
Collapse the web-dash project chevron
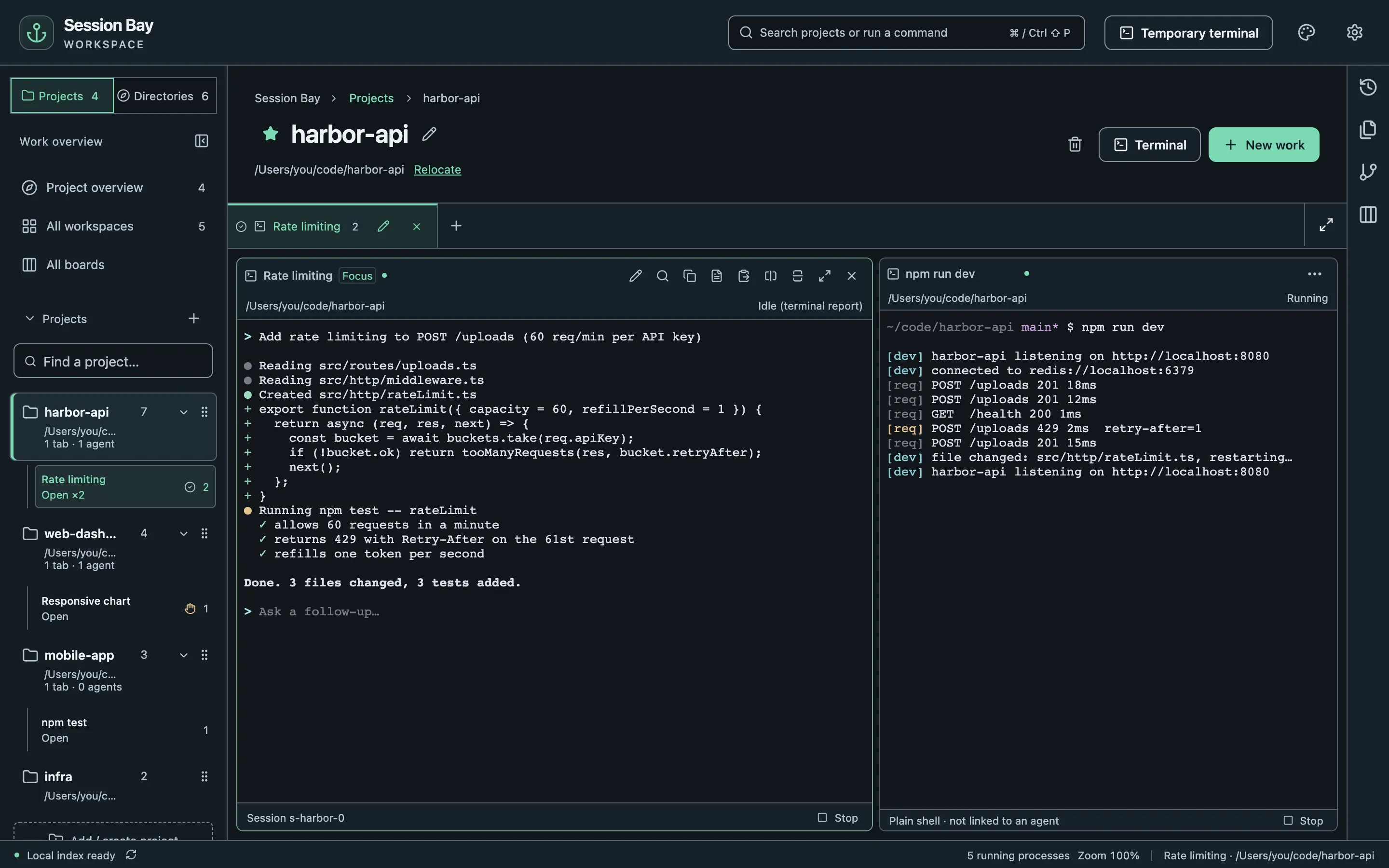tap(184, 534)
